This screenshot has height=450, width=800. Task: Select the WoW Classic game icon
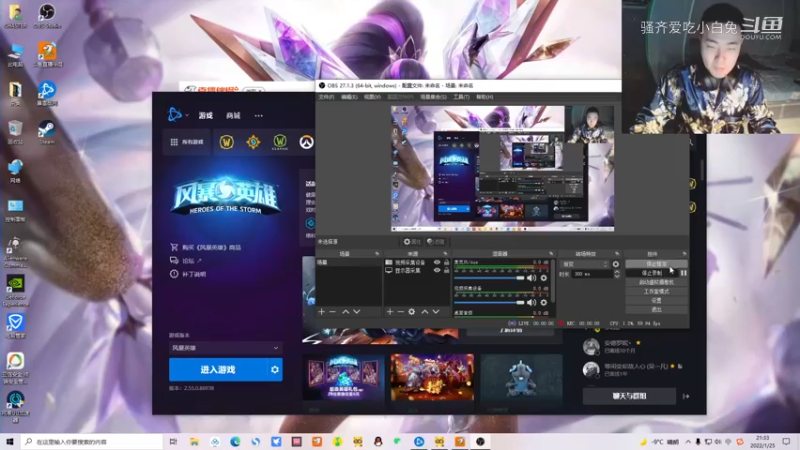[280, 142]
